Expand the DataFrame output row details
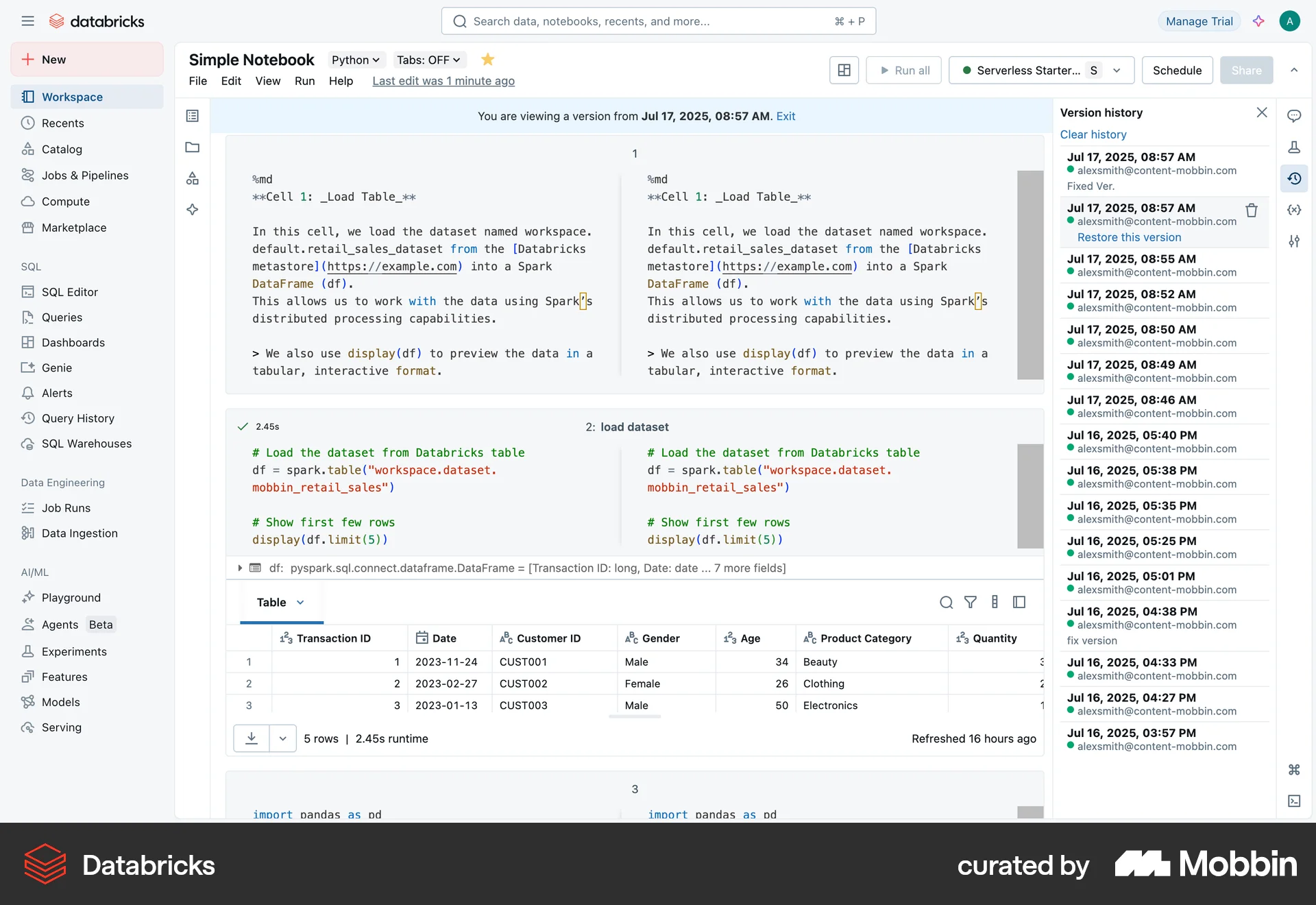1316x905 pixels. [240, 568]
